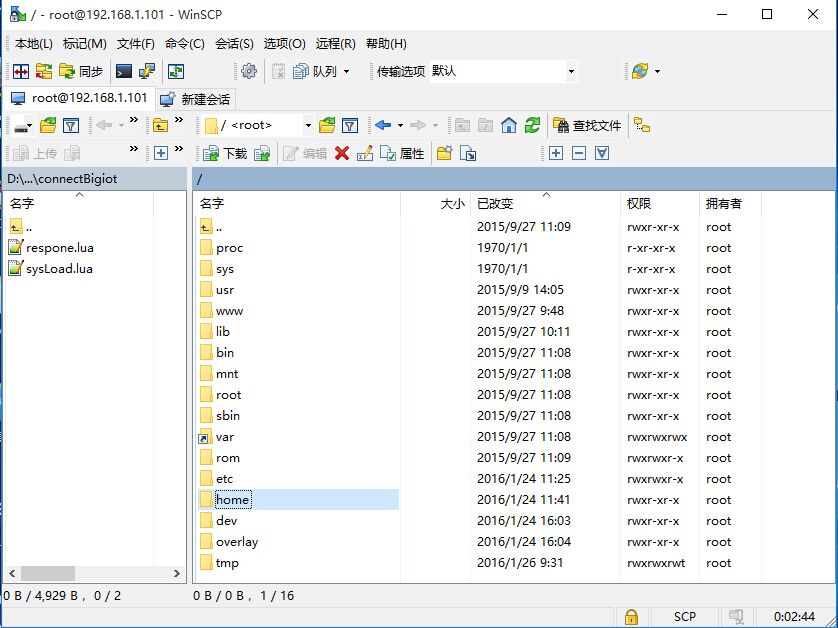Go to remote home directory icon

point(509,126)
